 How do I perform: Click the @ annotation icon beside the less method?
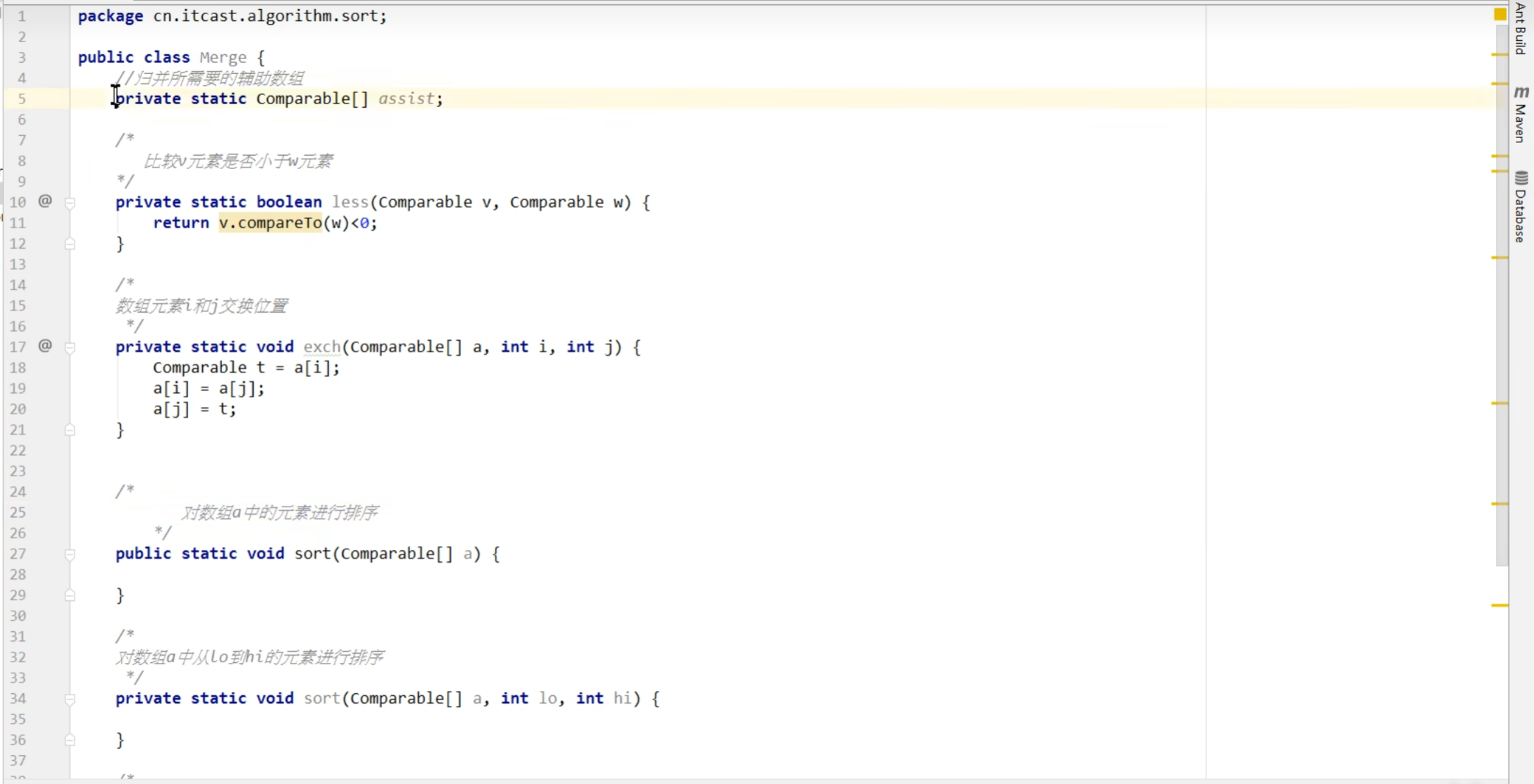click(45, 201)
